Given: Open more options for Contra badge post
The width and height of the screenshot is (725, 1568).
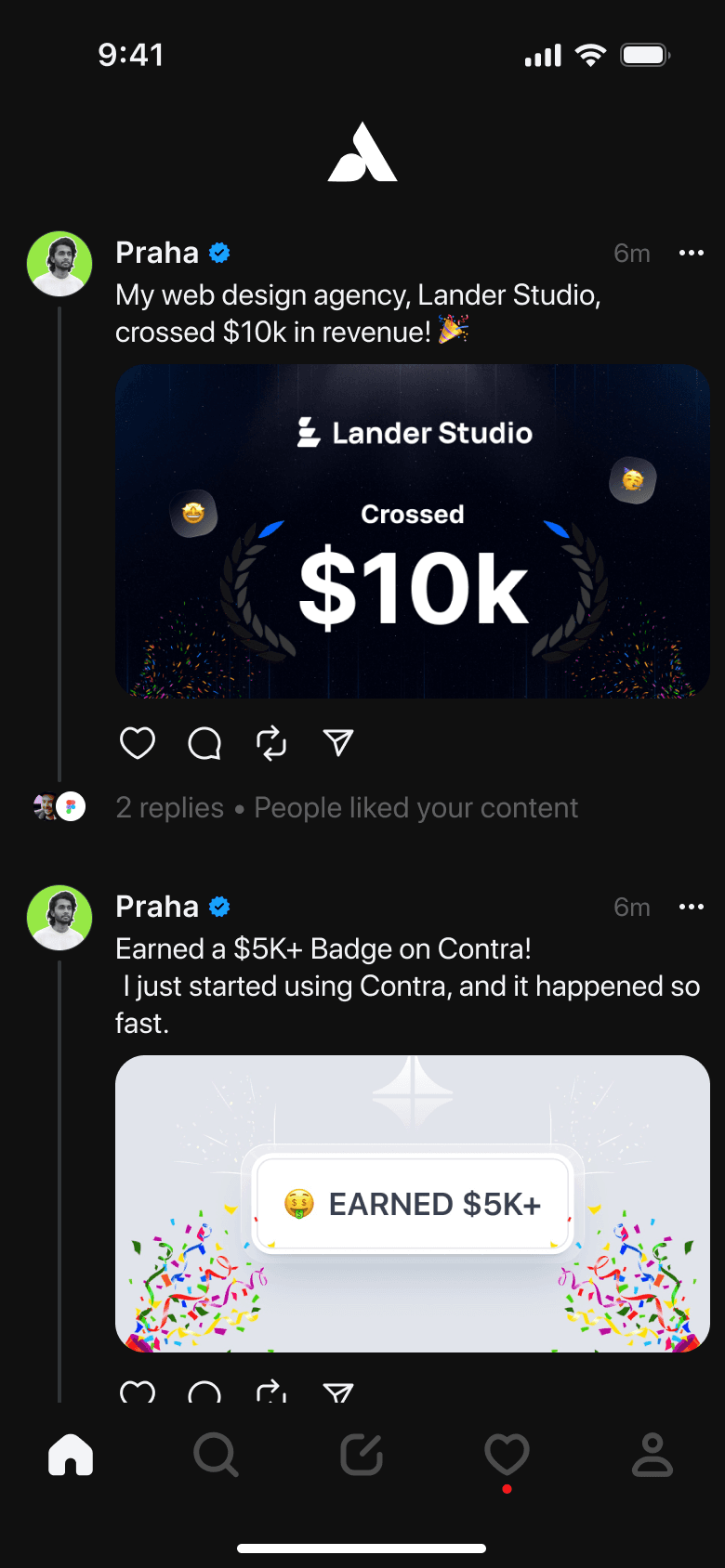Looking at the screenshot, I should [692, 908].
